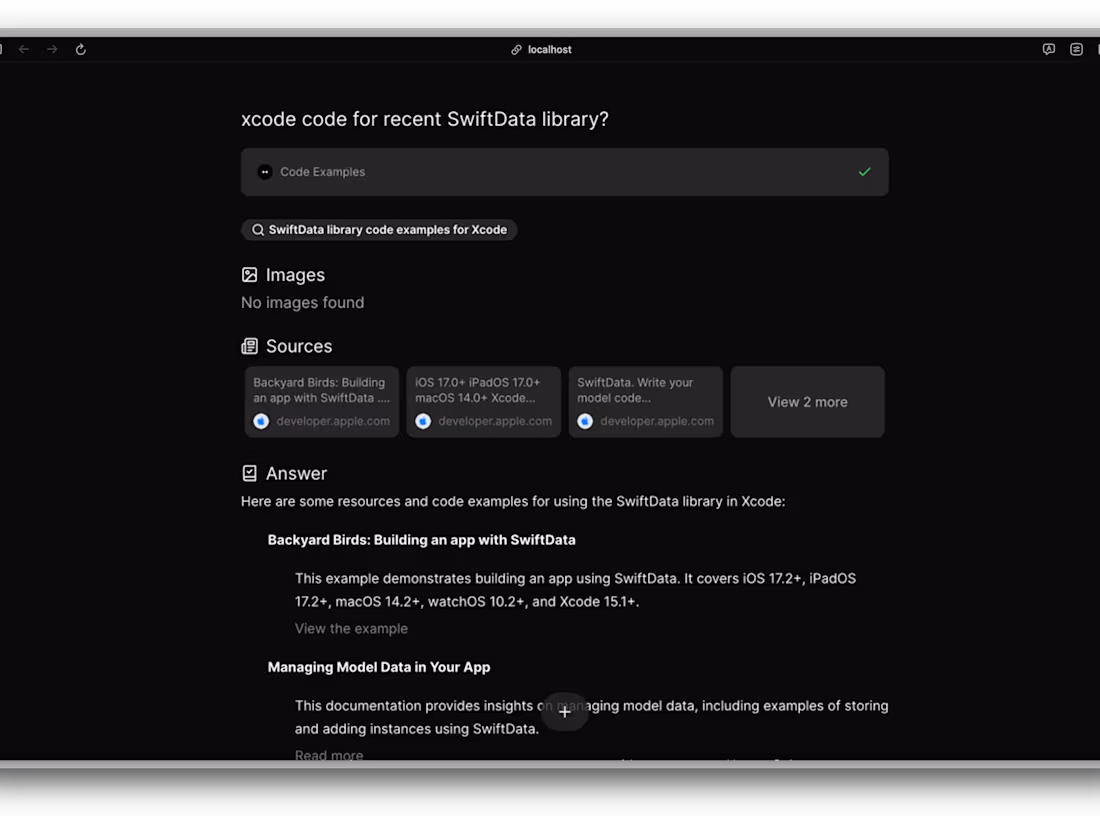Click the green checkmark on Code Examples
The height and width of the screenshot is (825, 1100).
point(865,171)
